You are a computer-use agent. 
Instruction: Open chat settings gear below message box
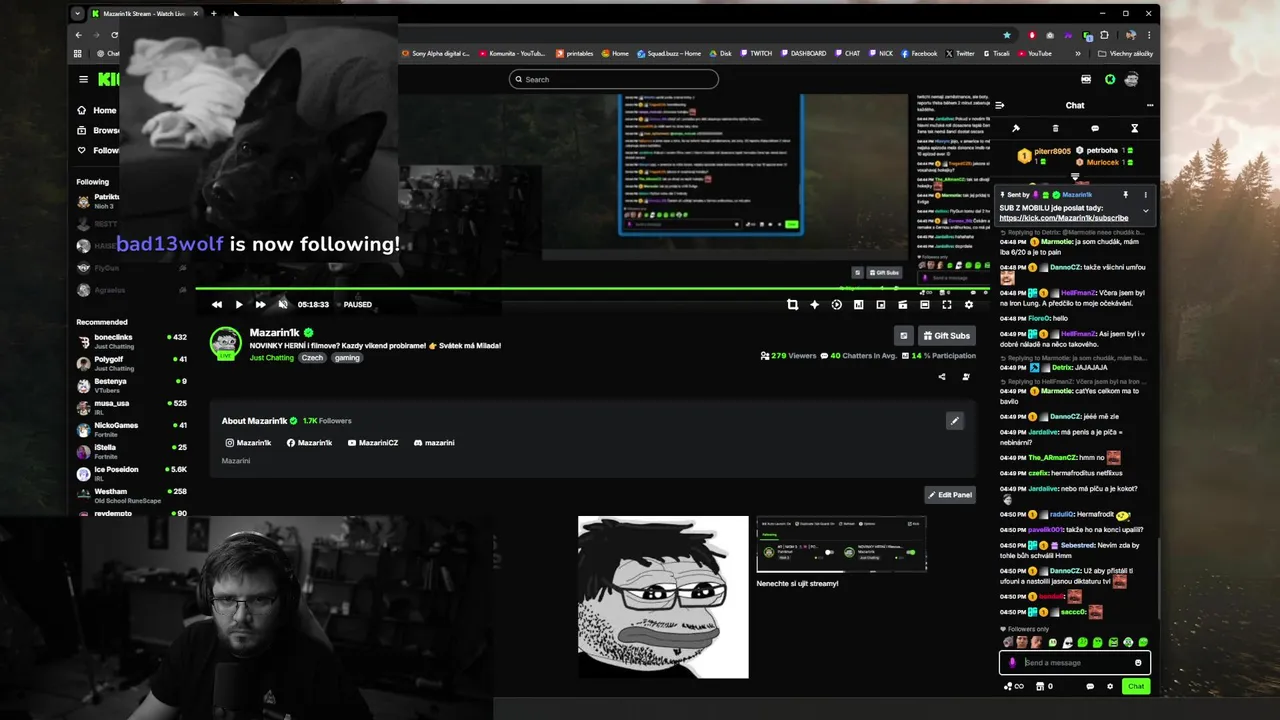point(1109,686)
